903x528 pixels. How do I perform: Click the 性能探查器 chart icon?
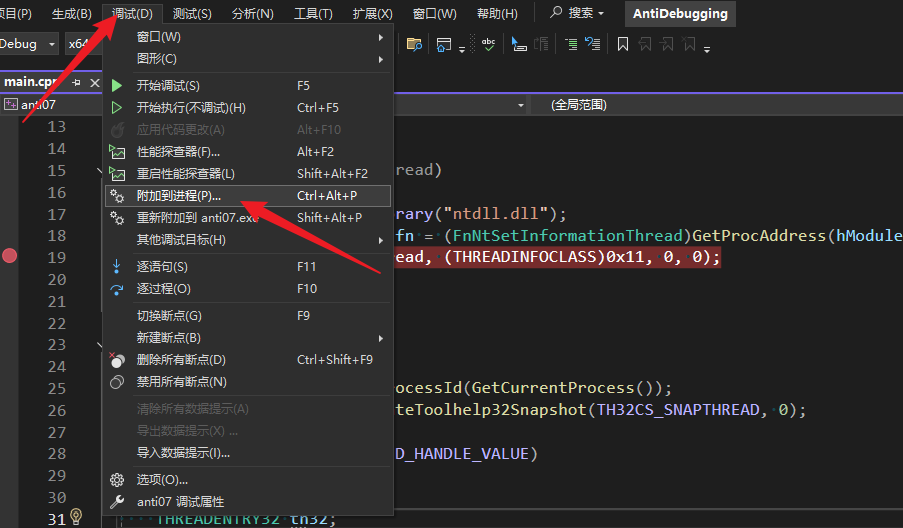point(117,152)
